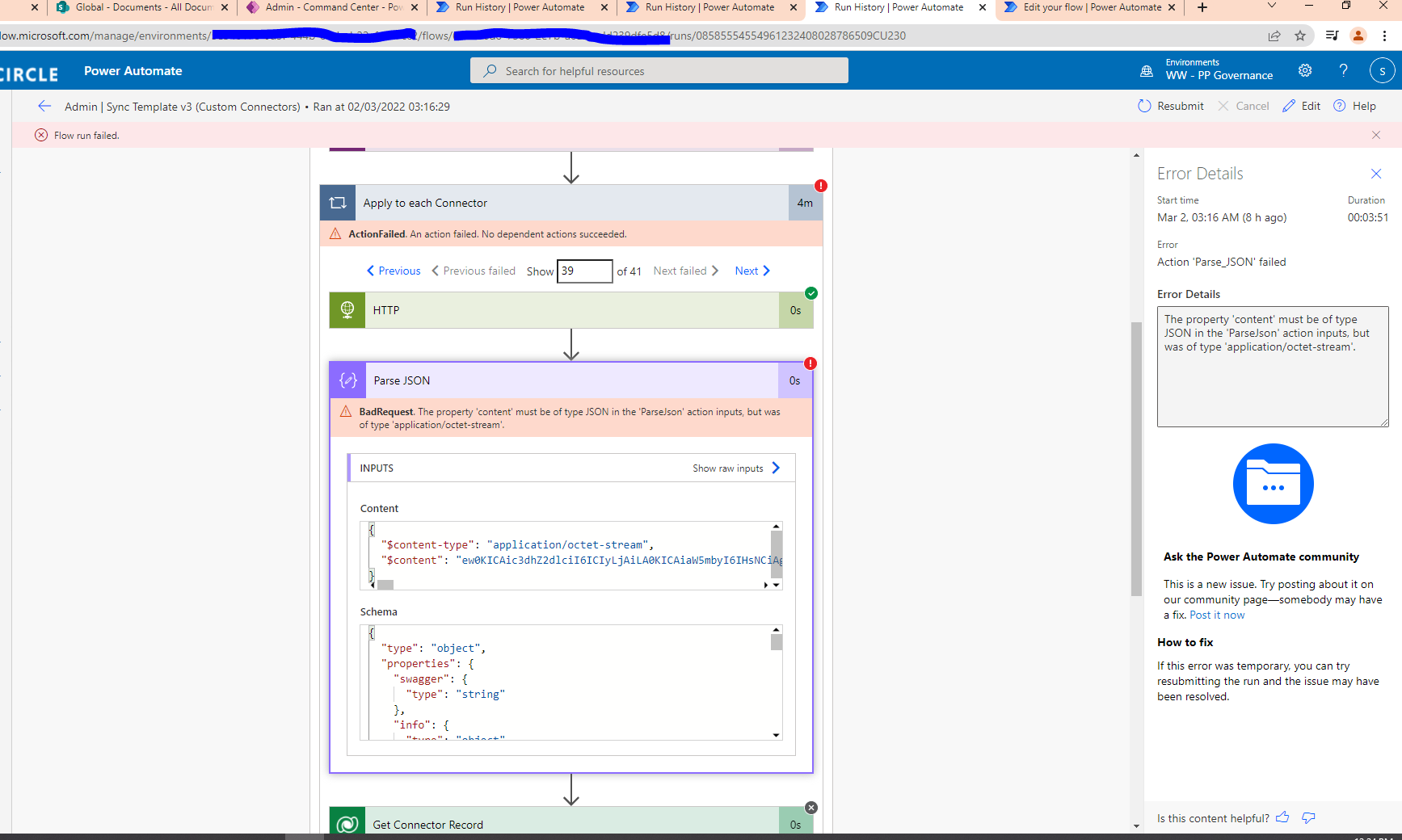Screen dimensions: 1402x840
Task: Click the account avatar circle
Action: tap(1383, 70)
